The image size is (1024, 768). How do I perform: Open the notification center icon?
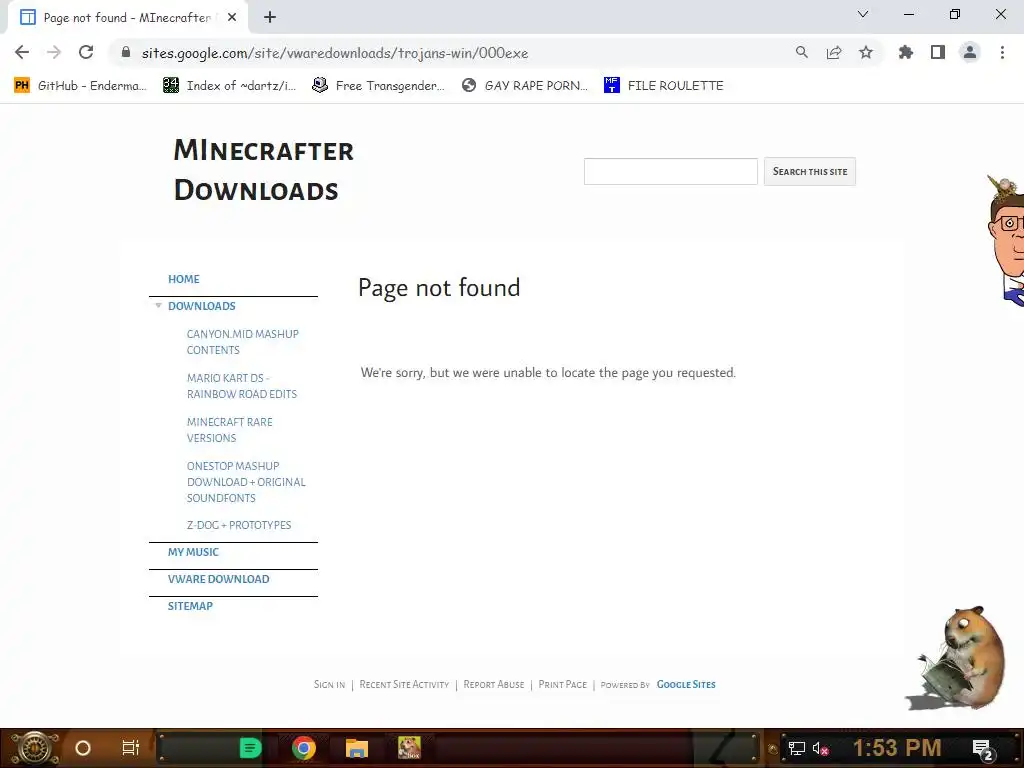click(983, 749)
